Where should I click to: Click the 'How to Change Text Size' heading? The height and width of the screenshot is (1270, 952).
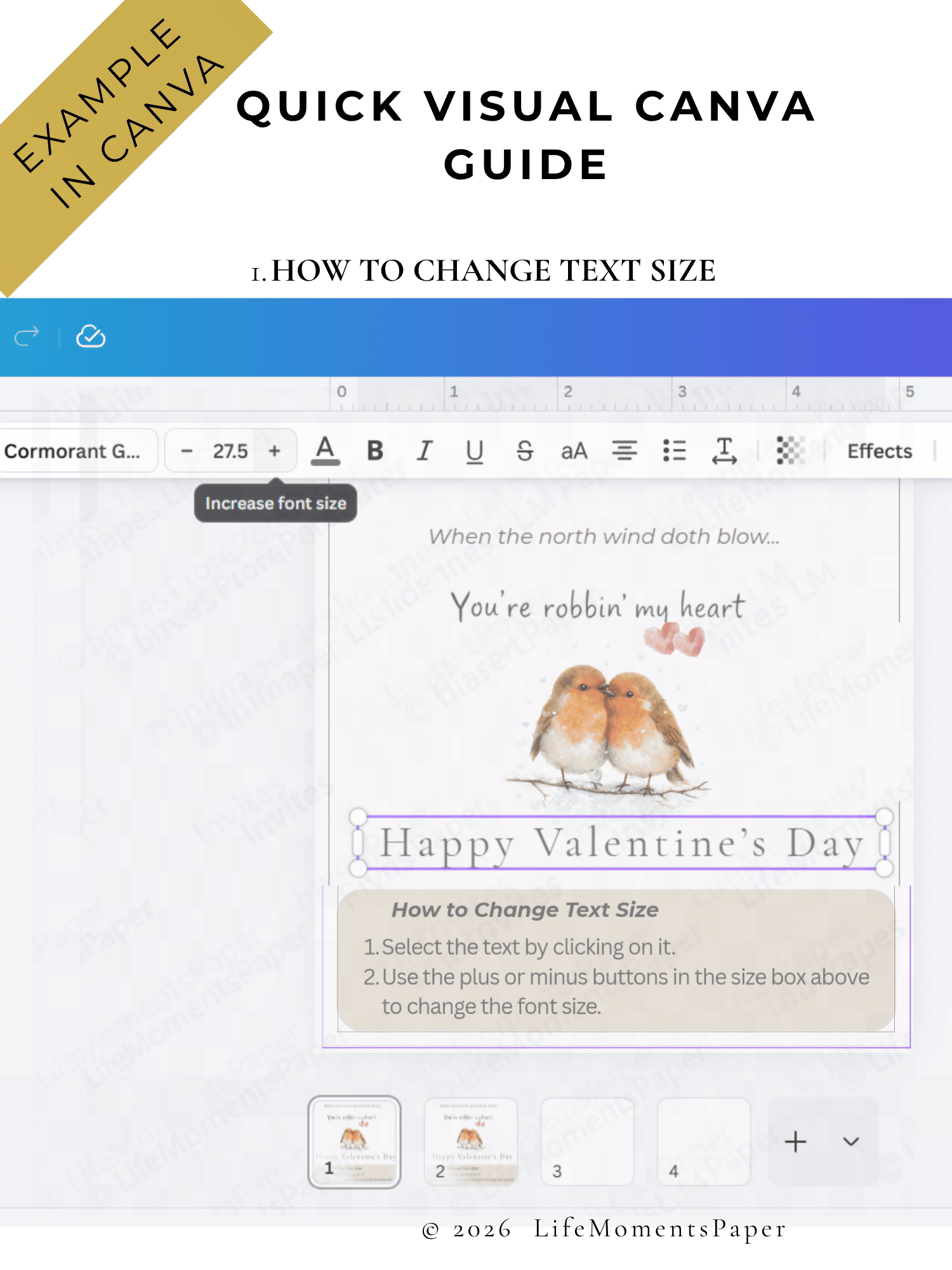pos(525,910)
